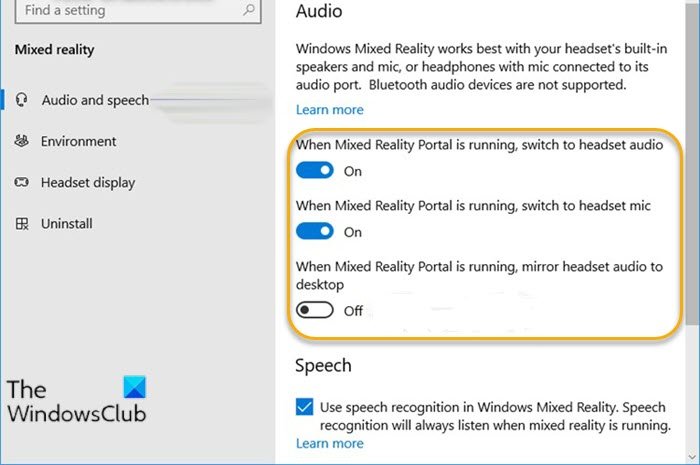The width and height of the screenshot is (700, 465).
Task: Click the Audio section heading
Action: [x=319, y=11]
